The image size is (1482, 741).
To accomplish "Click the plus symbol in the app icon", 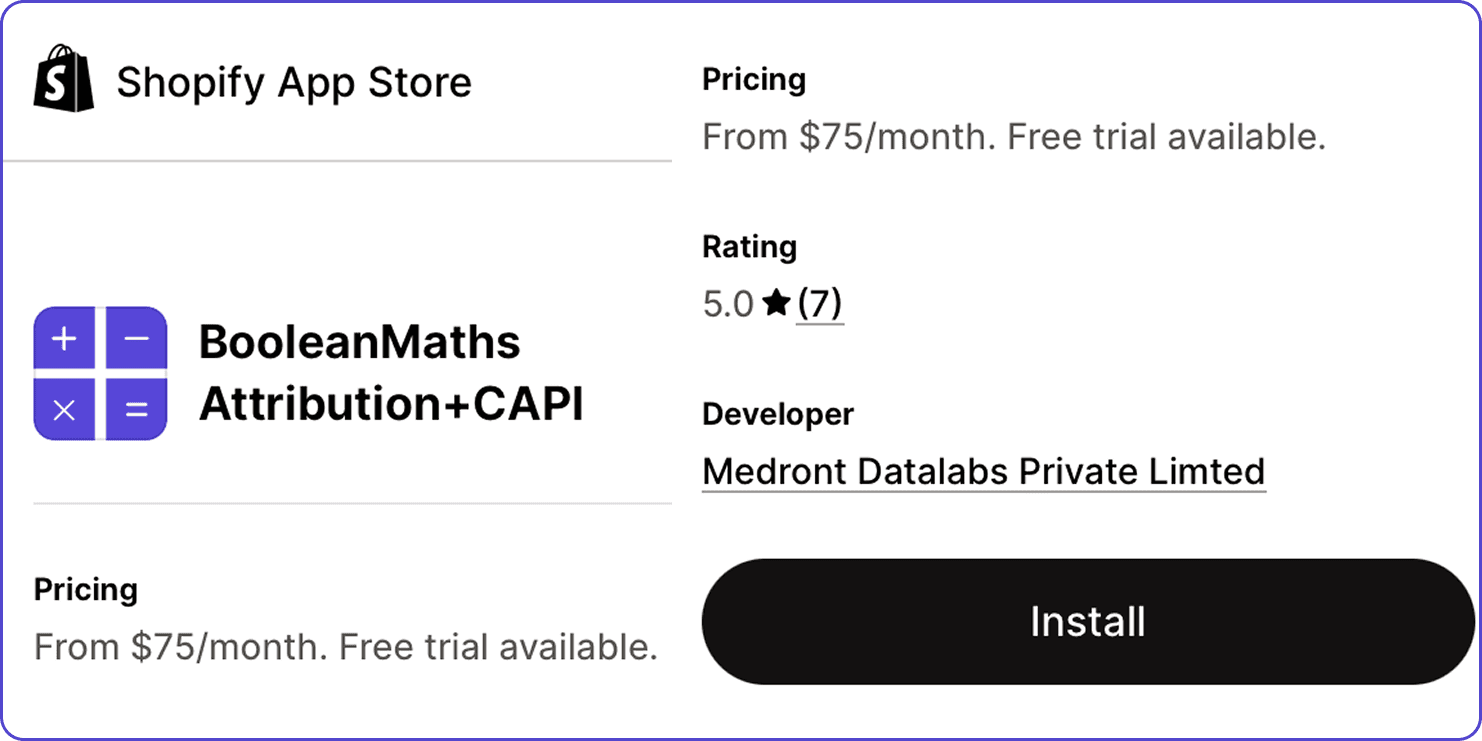I will coord(63,338).
